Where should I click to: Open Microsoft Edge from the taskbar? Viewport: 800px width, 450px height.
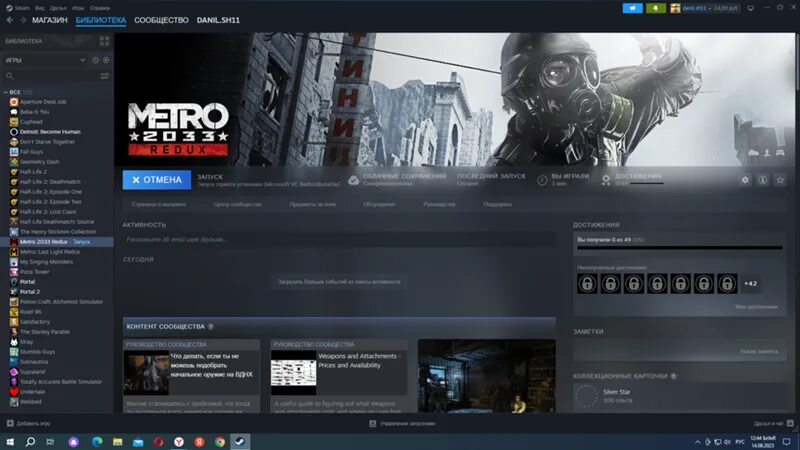[97, 442]
